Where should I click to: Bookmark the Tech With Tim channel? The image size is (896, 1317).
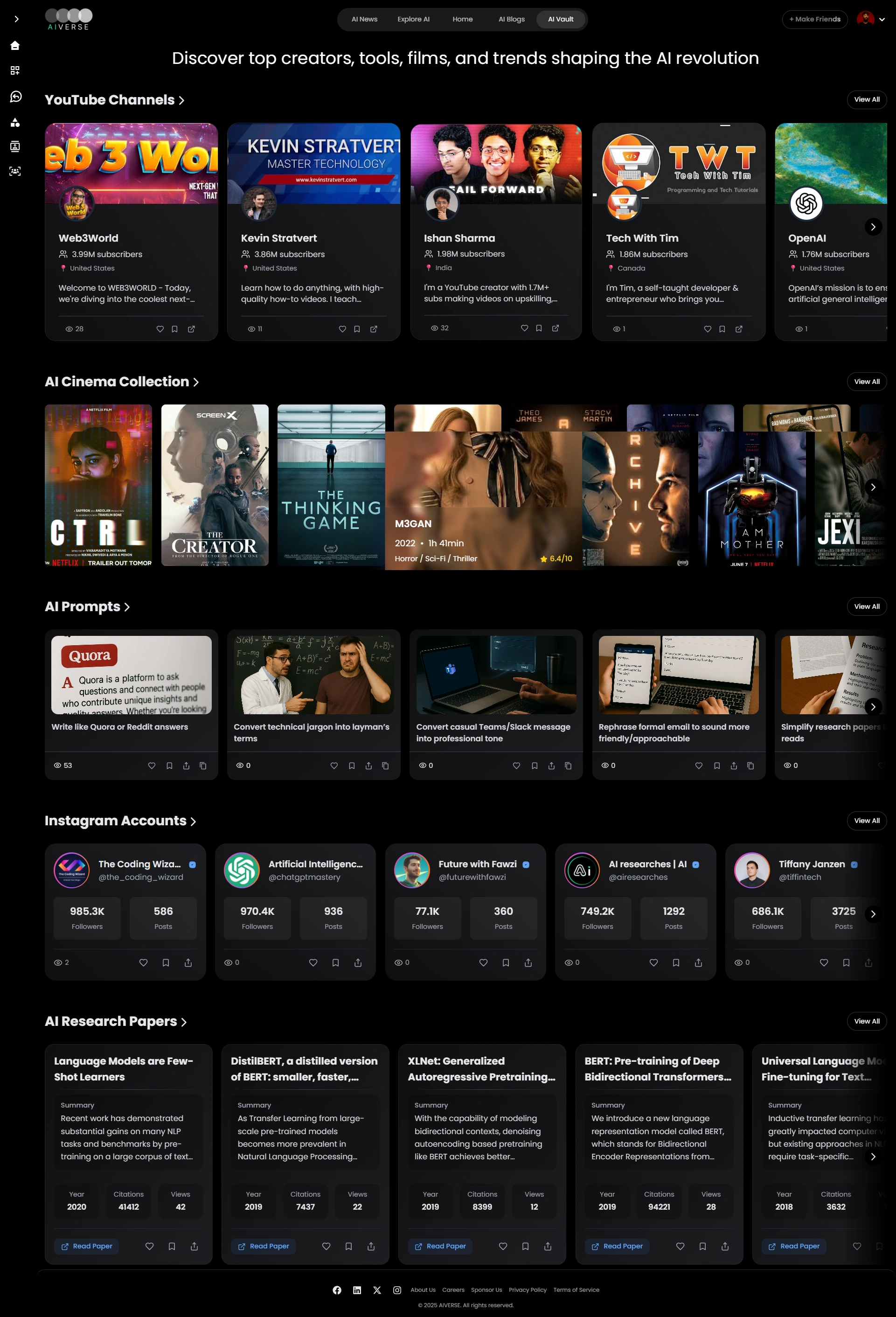pos(722,329)
